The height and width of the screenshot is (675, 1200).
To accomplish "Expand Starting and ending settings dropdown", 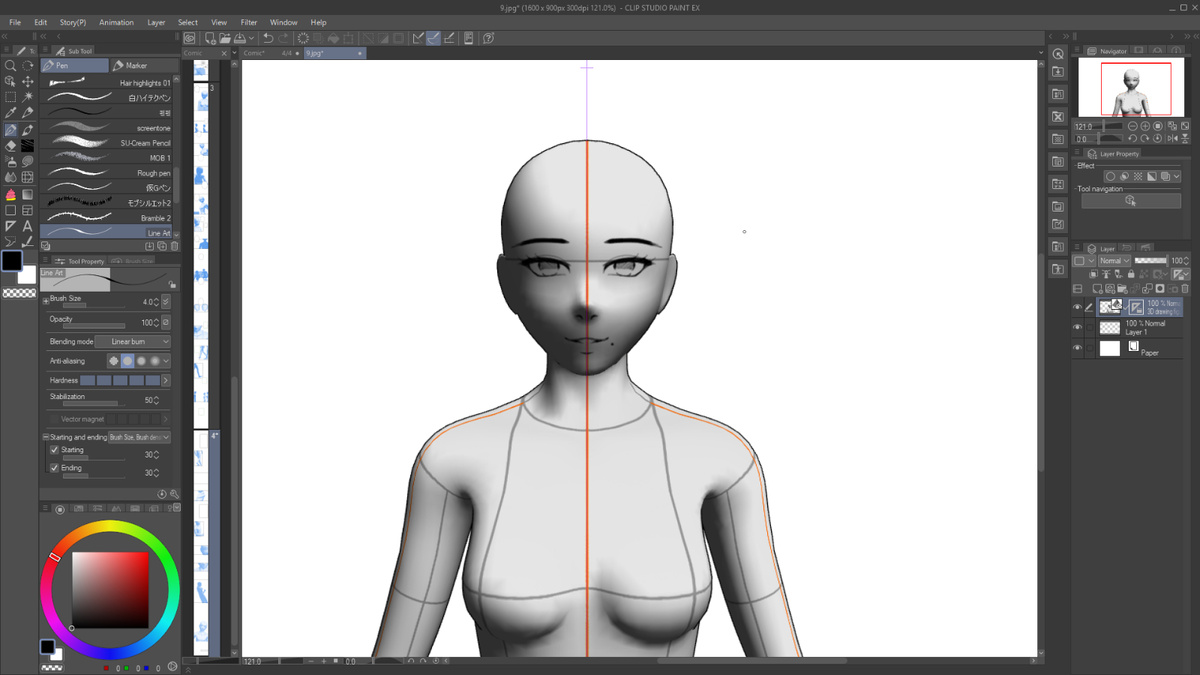I will point(139,437).
